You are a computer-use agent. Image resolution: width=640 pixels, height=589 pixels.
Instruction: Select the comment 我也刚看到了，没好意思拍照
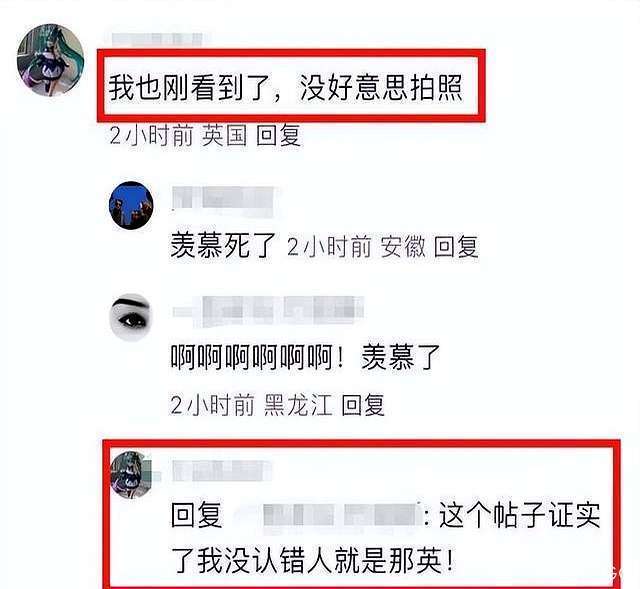tap(286, 88)
